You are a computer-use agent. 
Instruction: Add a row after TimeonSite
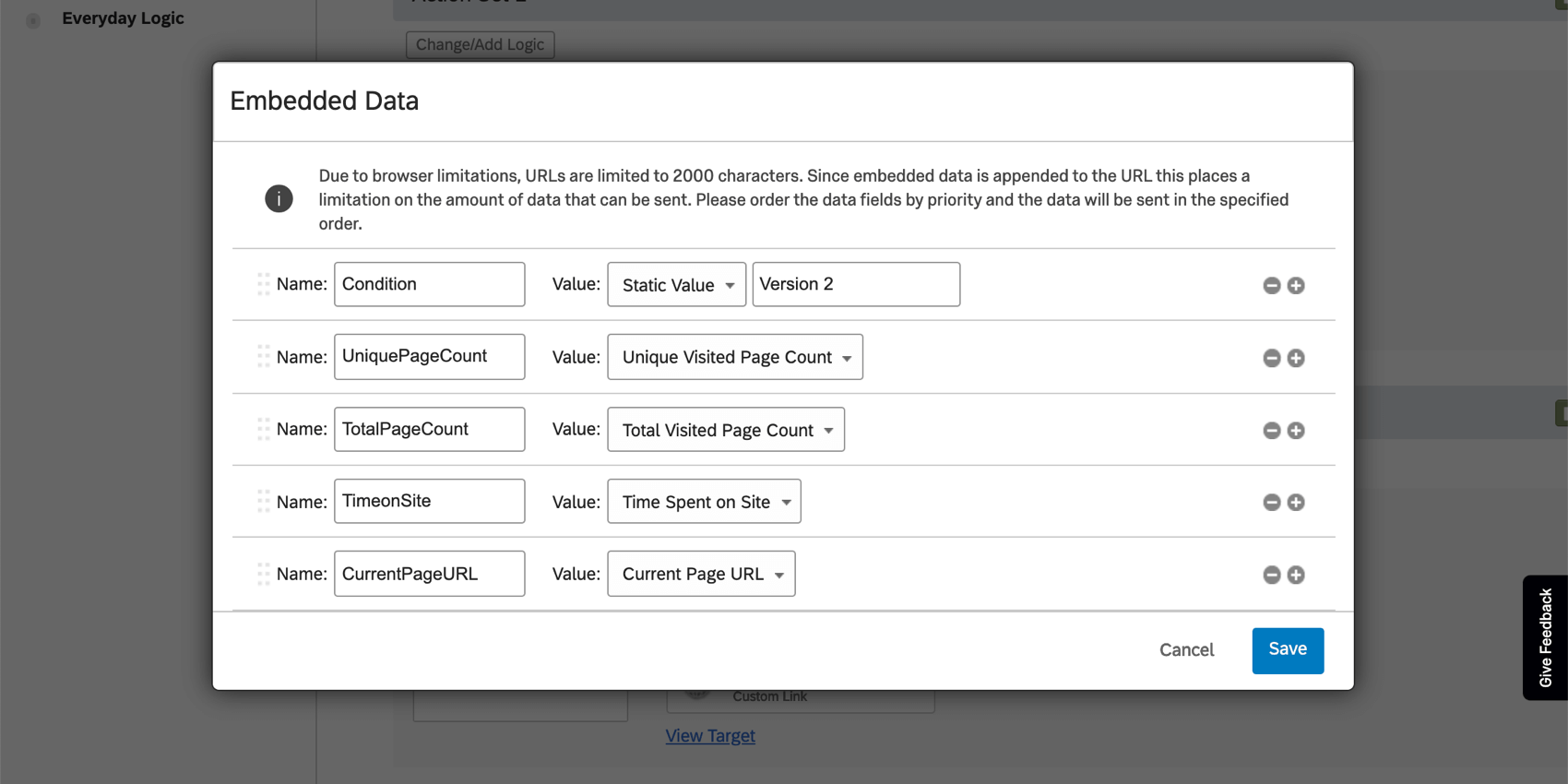tap(1296, 503)
